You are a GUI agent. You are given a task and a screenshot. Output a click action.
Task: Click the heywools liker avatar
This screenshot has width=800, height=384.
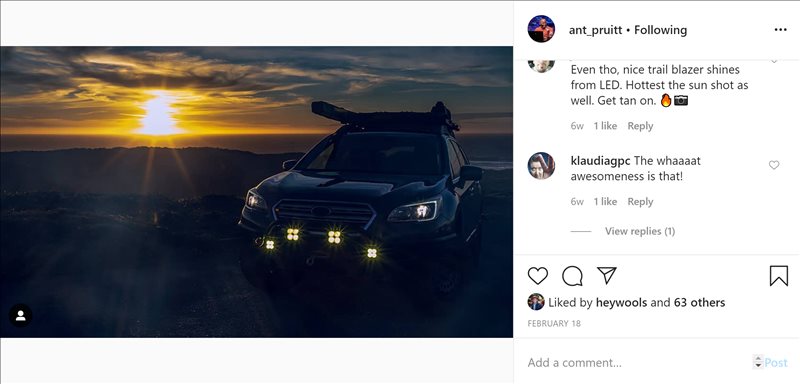coord(536,302)
